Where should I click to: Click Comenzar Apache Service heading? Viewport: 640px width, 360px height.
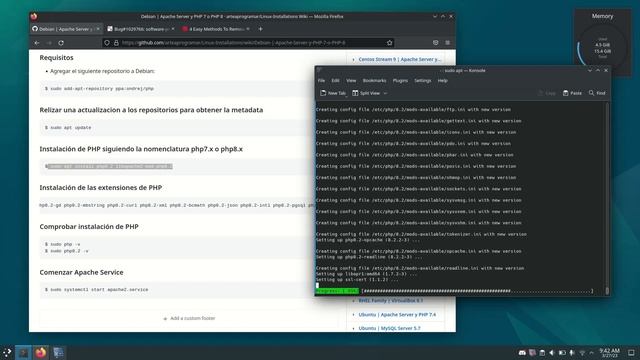(81, 273)
